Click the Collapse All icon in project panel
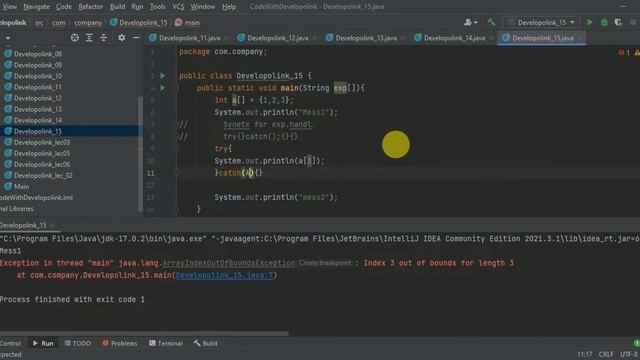Image resolution: width=640 pixels, height=360 pixels. tap(103, 38)
